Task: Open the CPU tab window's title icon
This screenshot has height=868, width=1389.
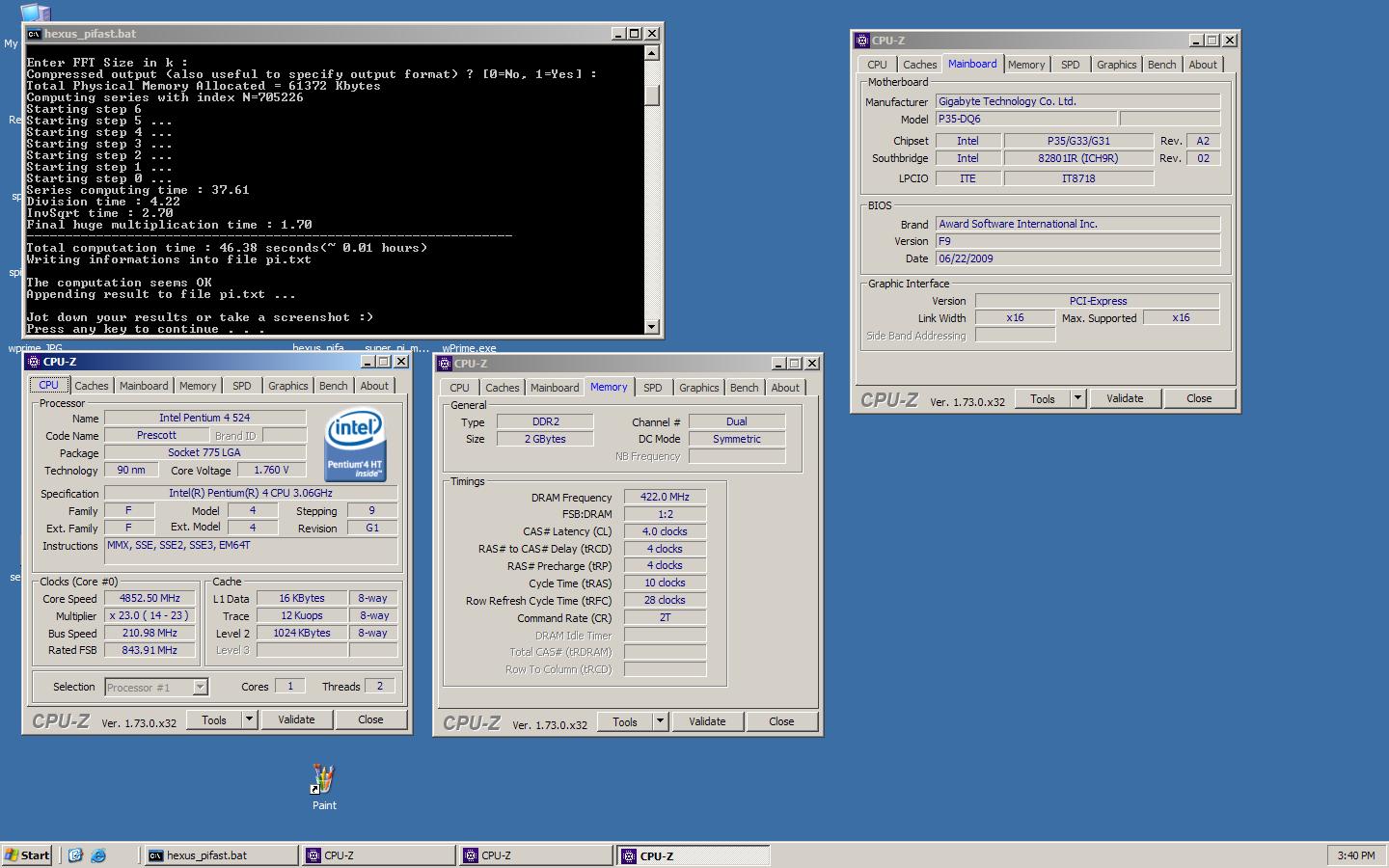Action: tap(33, 362)
